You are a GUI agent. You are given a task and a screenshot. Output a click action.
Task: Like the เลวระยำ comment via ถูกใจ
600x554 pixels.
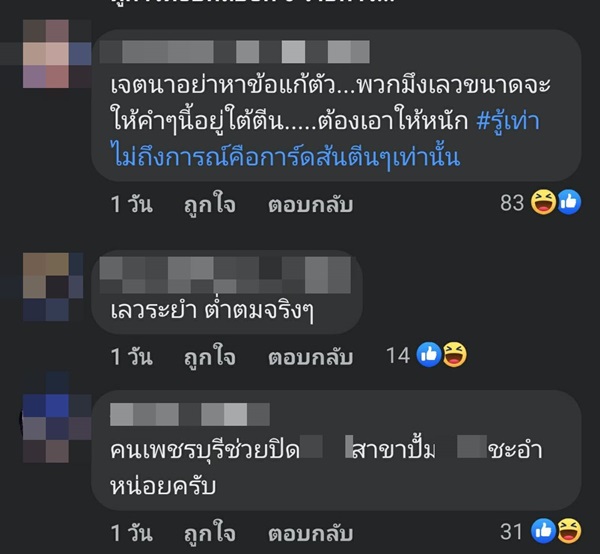coord(210,357)
